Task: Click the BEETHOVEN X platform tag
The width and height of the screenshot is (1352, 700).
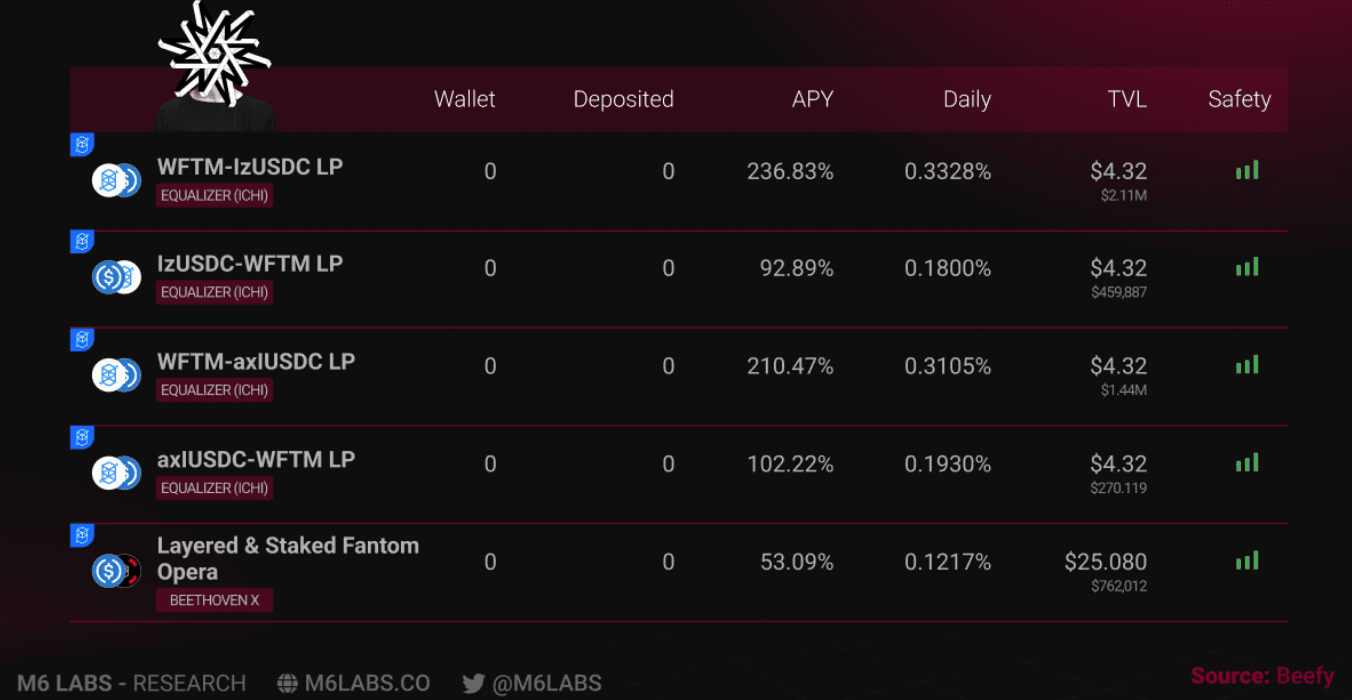Action: pyautogui.click(x=214, y=601)
